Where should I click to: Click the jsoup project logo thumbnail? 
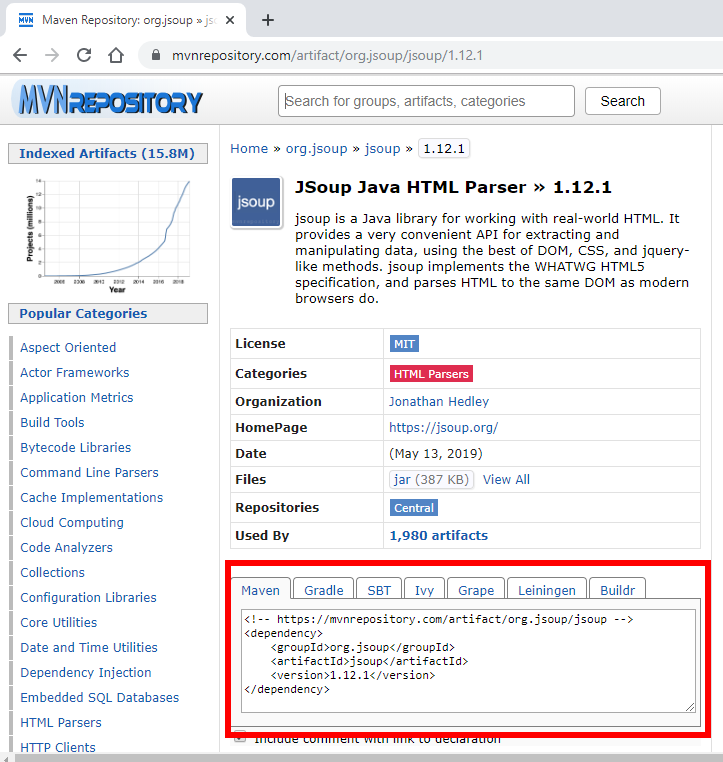[x=256, y=202]
